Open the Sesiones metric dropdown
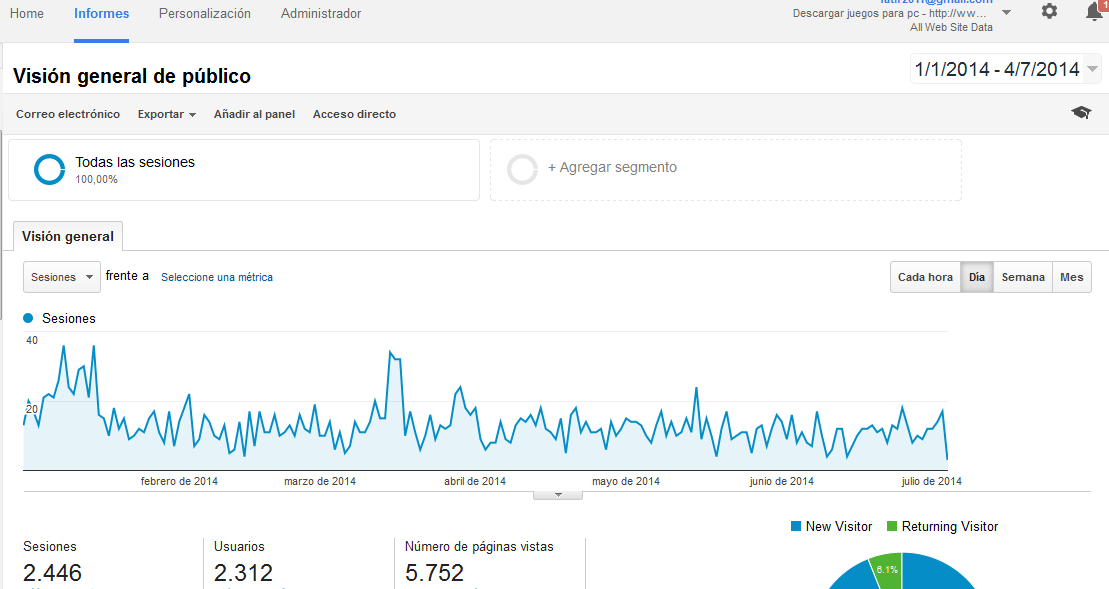This screenshot has width=1109, height=589. pos(62,277)
